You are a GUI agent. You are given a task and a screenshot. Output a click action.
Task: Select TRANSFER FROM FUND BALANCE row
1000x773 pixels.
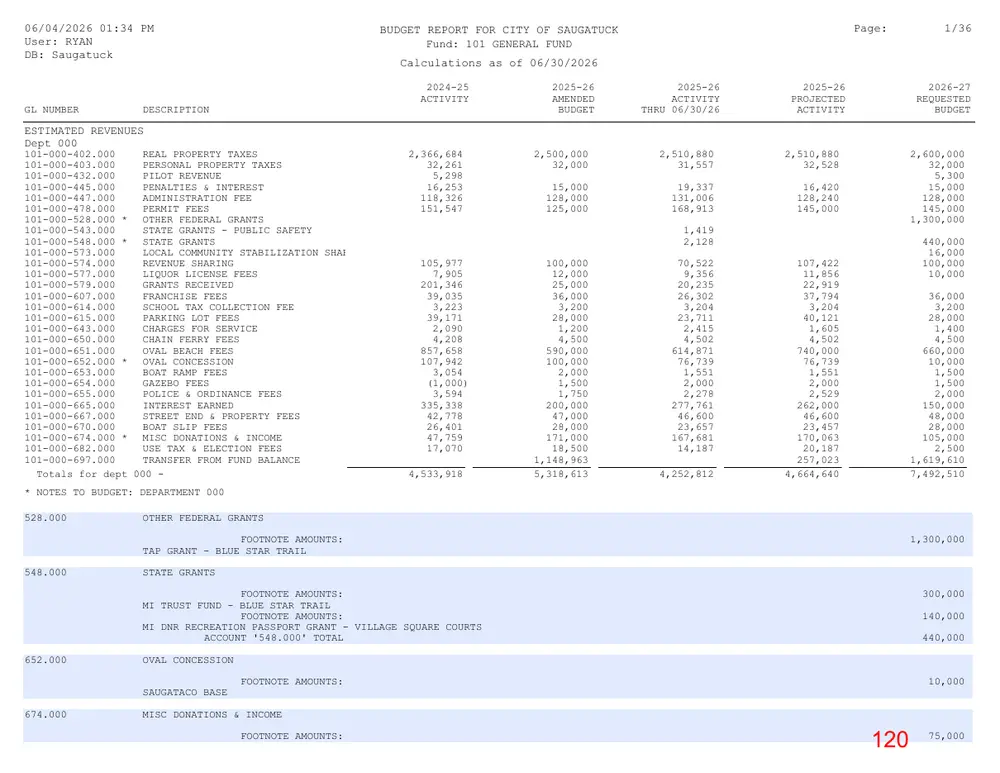click(x=494, y=460)
